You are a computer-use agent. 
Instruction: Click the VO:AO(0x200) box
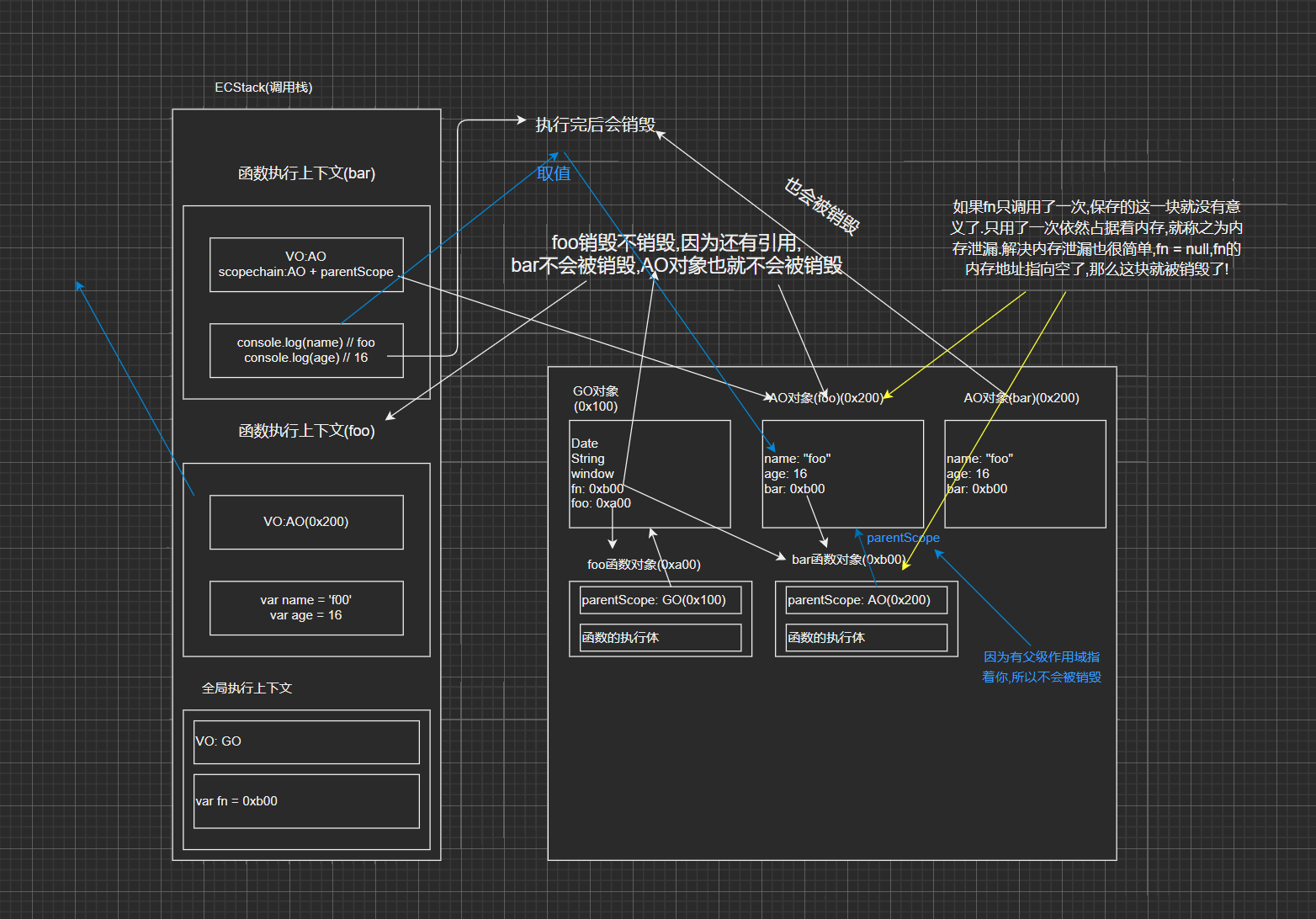(306, 522)
